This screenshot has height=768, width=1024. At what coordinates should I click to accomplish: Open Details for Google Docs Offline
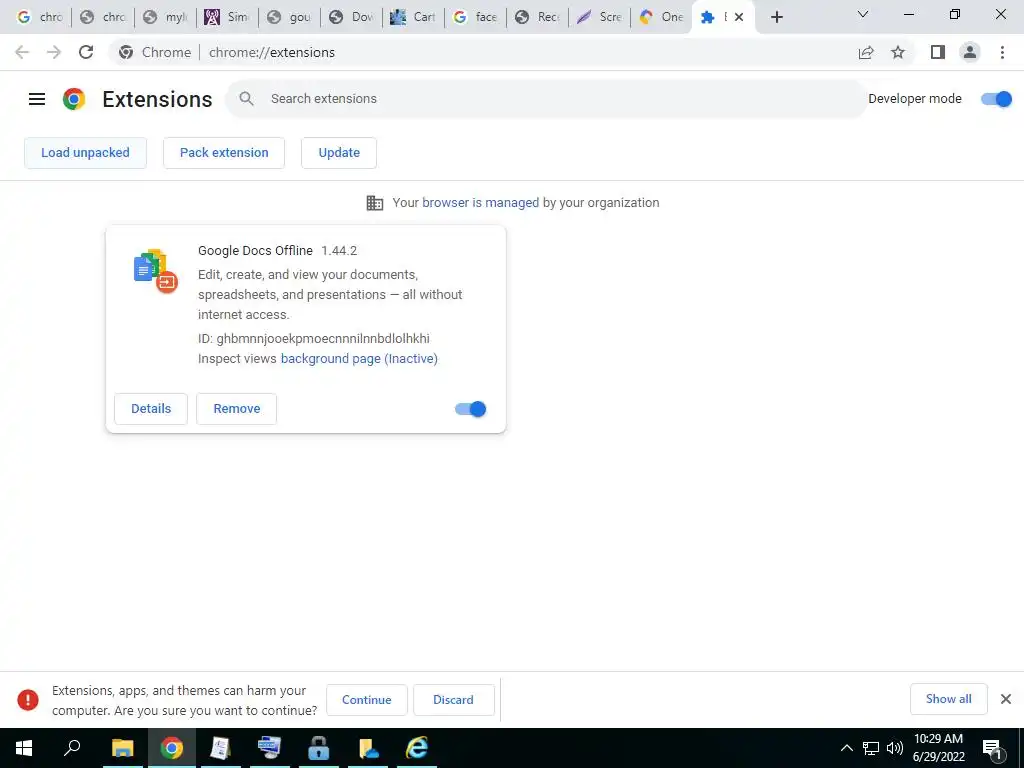click(x=151, y=409)
